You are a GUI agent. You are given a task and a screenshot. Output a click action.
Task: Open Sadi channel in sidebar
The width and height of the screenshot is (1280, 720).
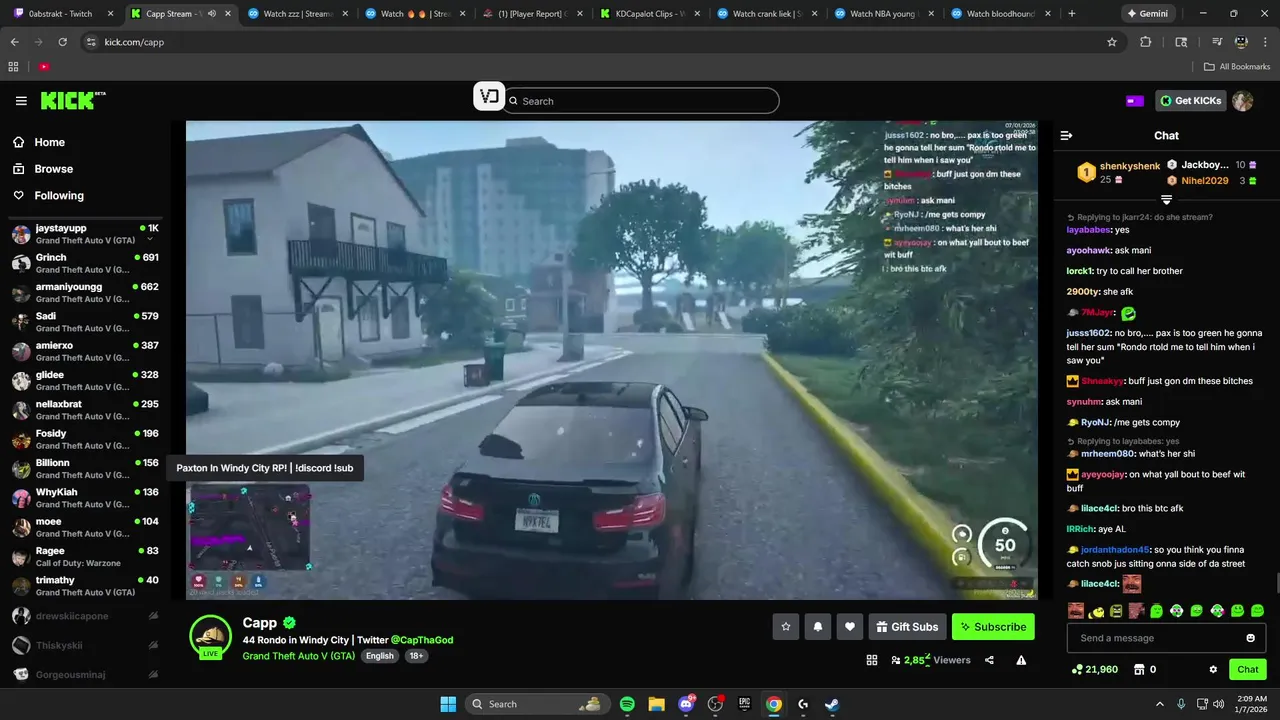(x=85, y=321)
